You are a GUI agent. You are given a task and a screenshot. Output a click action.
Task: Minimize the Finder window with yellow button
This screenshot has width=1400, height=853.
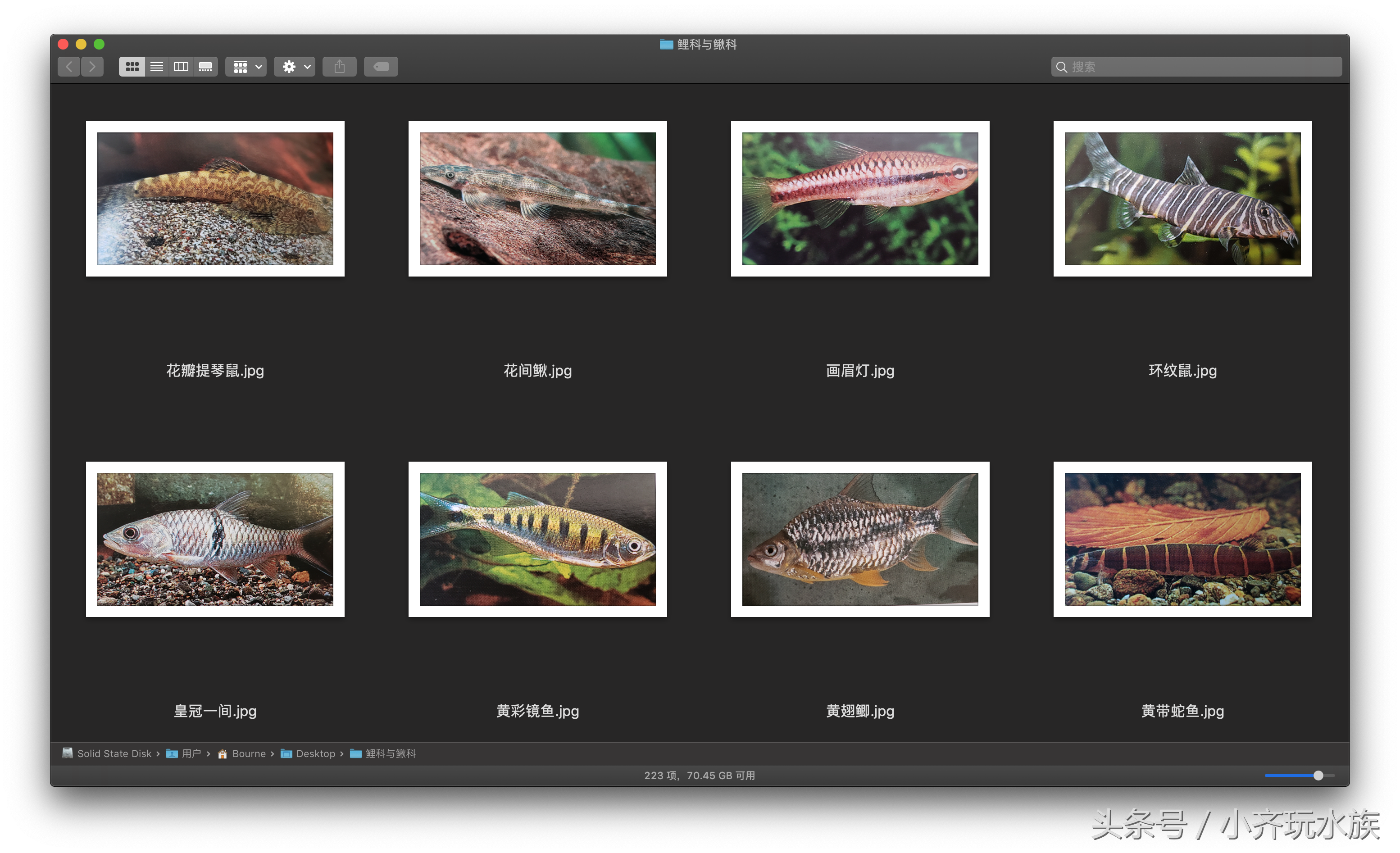[x=81, y=44]
